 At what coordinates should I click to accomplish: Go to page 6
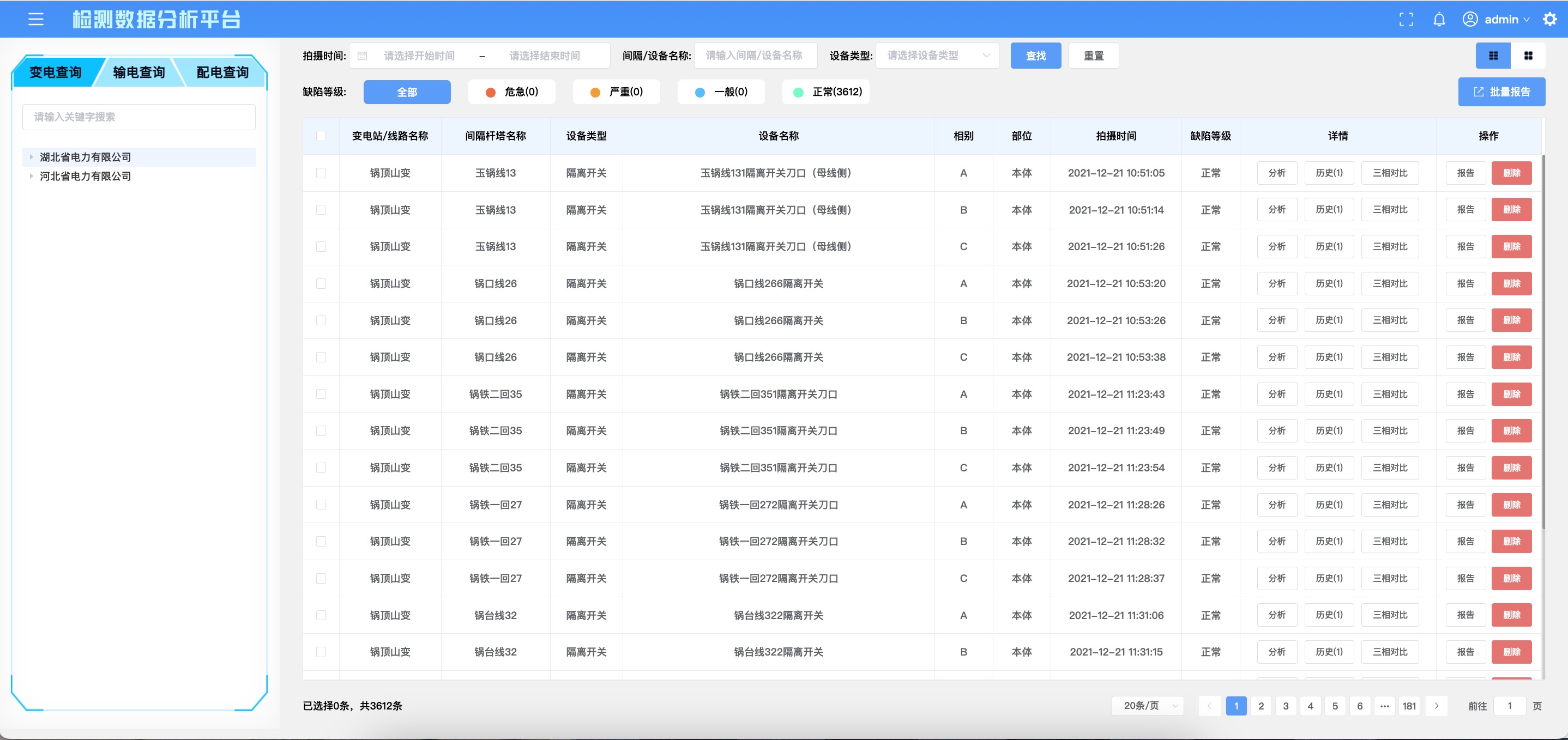(x=1360, y=706)
